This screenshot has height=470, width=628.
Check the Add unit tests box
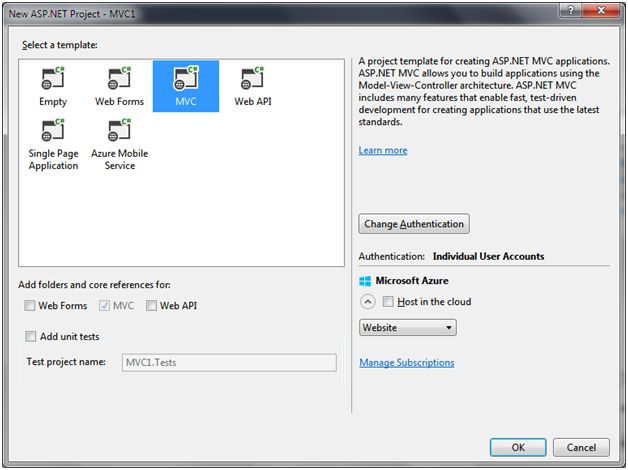30,336
